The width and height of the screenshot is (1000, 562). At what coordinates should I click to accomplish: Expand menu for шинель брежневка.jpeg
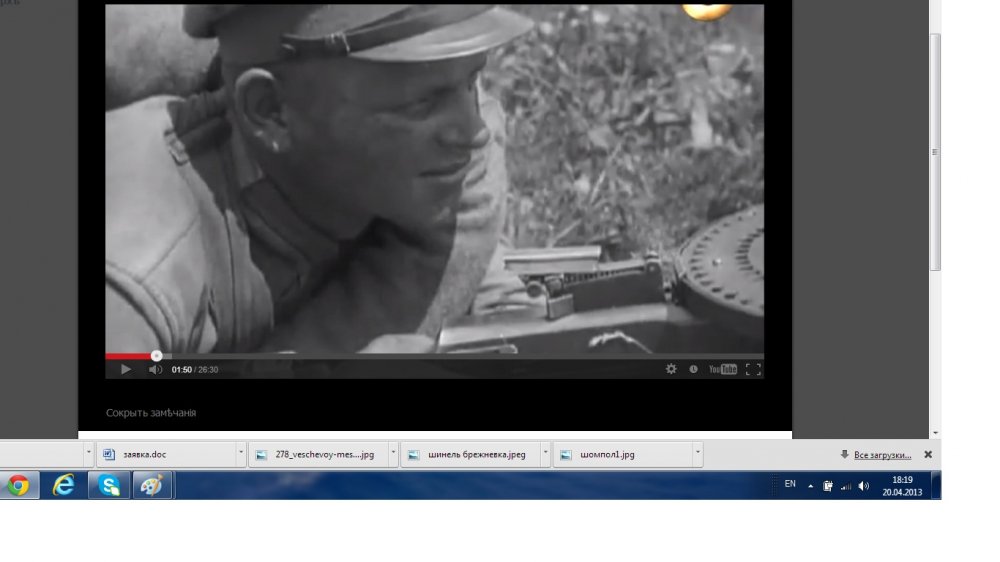[545, 454]
